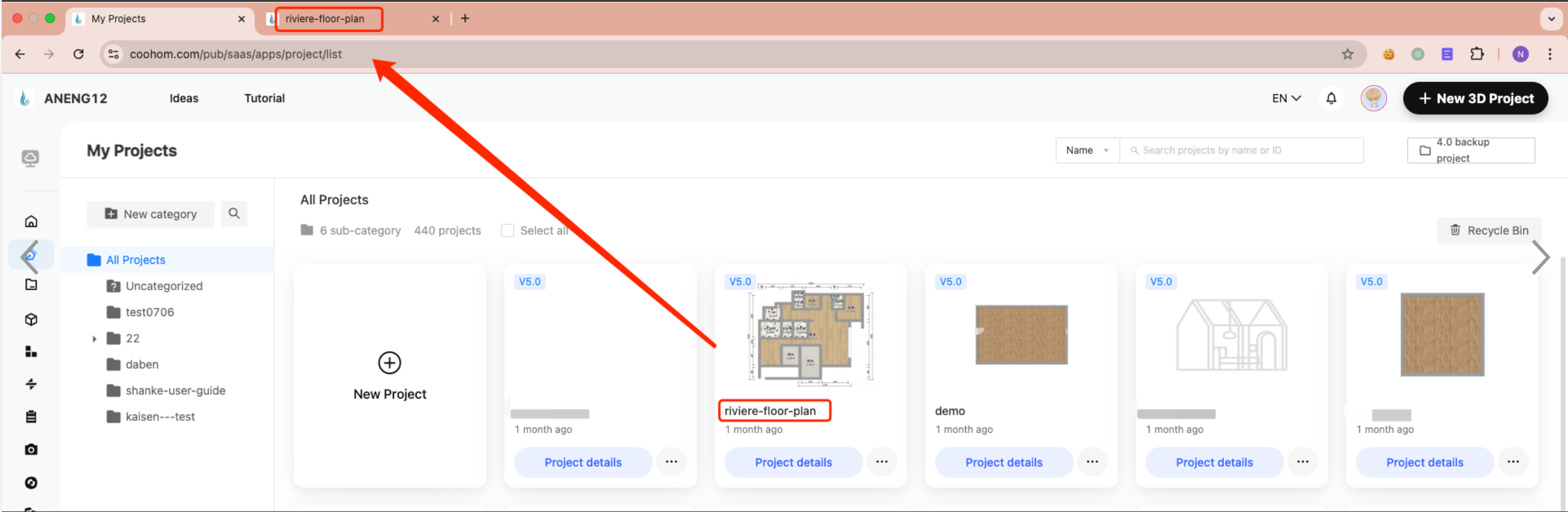Close the riviere-floor-plan browser tab
This screenshot has width=1568, height=512.
click(436, 18)
